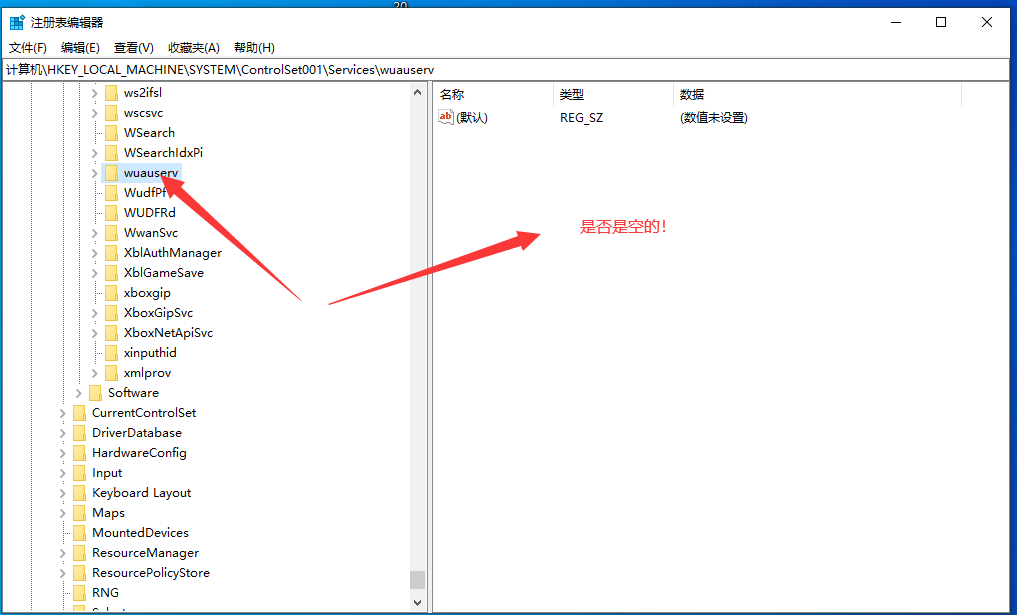Click the DriverDatabase folder icon
1017x615 pixels.
click(80, 433)
